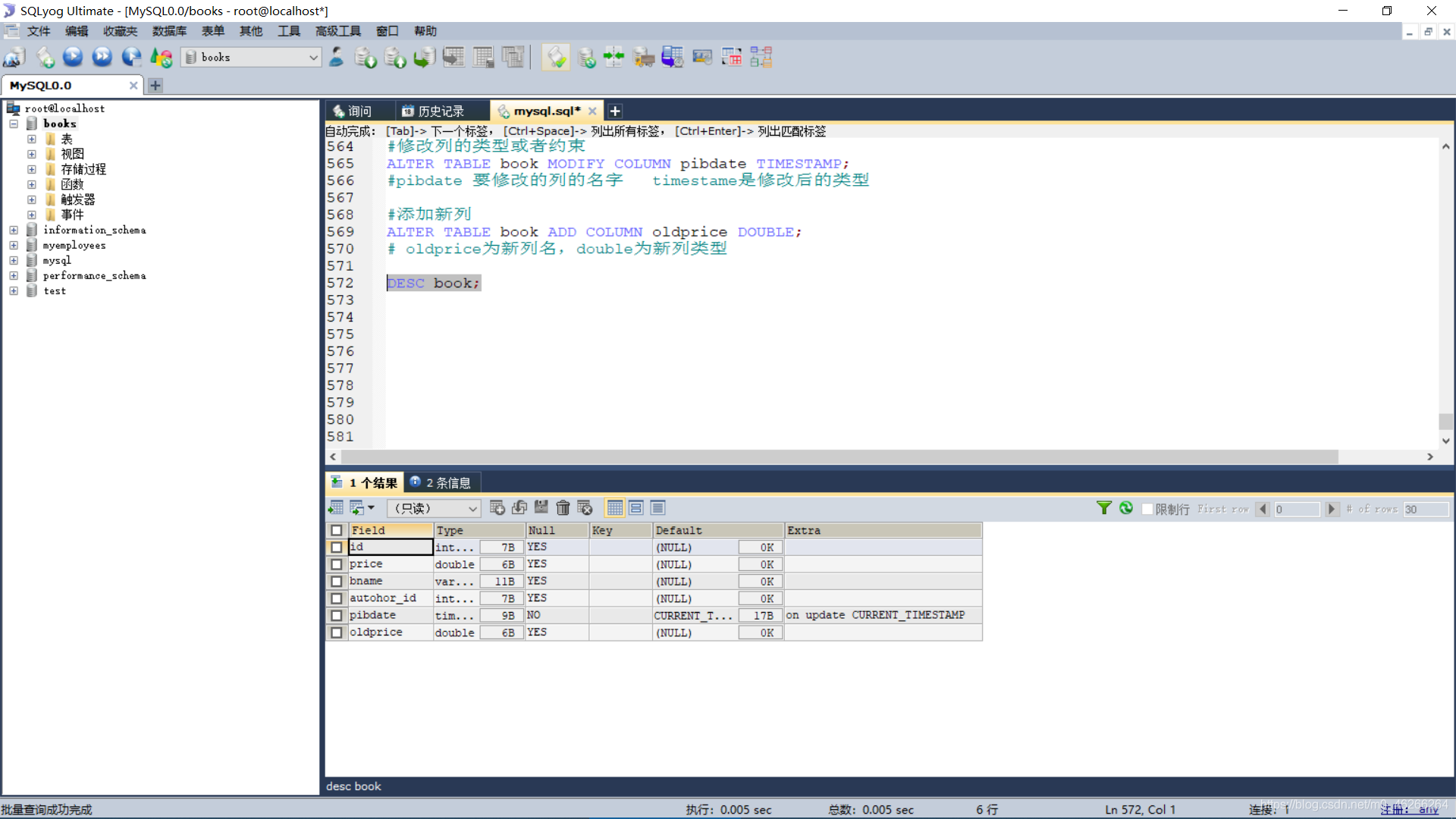Open the schema designer icon
Image resolution: width=1456 pixels, height=819 pixels.
click(761, 57)
